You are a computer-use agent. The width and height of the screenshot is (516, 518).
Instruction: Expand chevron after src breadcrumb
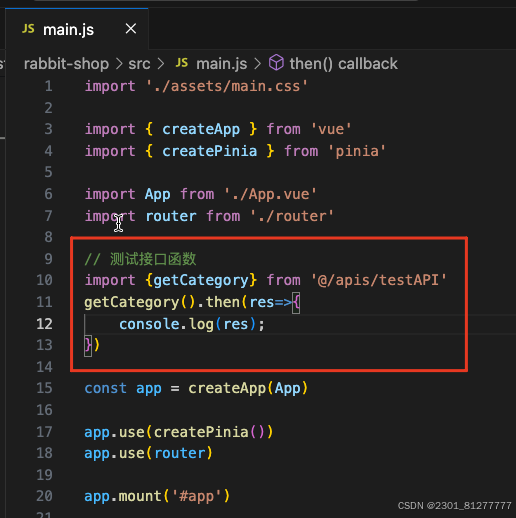click(x=161, y=64)
